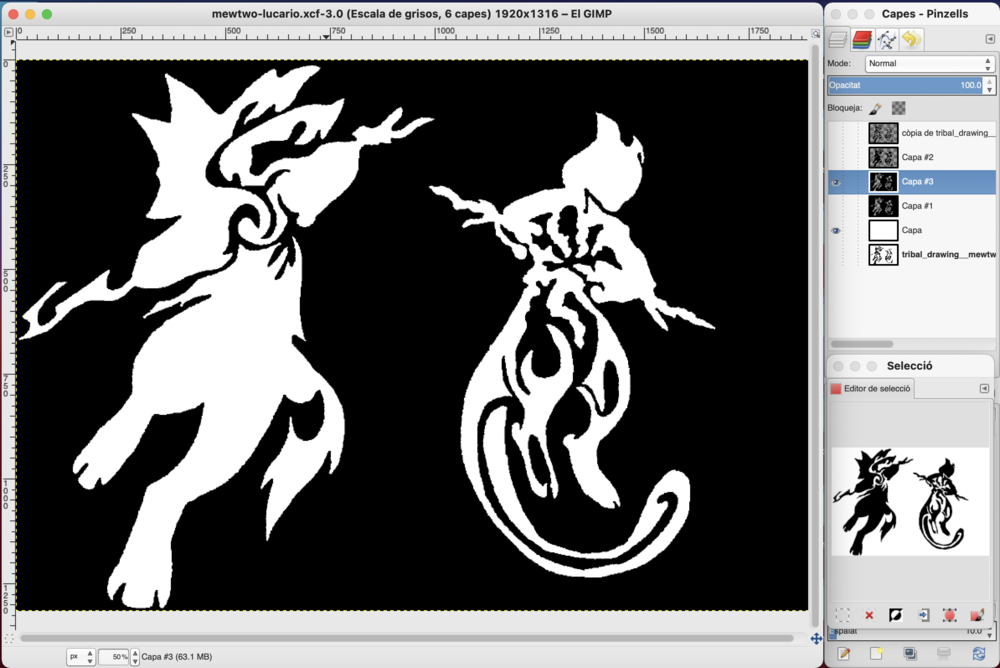
Task: Open Selecció panel tab configuration menu
Action: (984, 389)
